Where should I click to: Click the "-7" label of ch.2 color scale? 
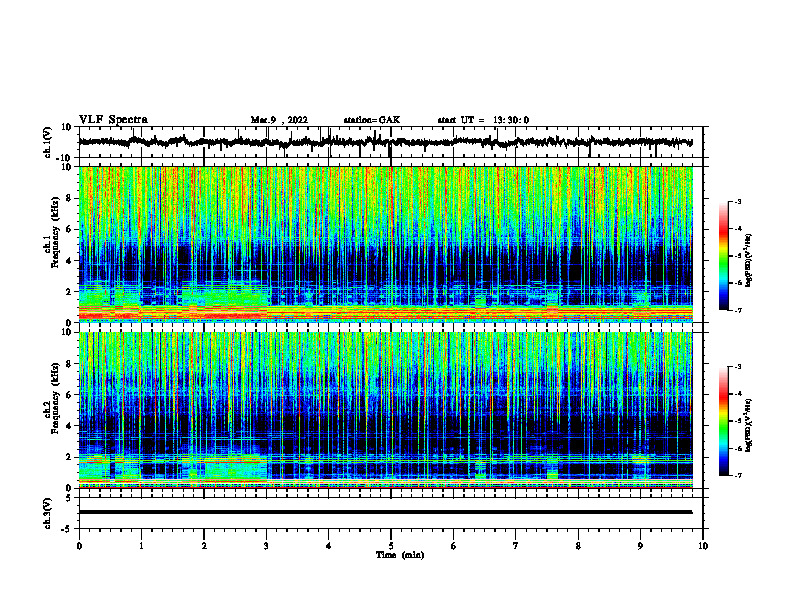tap(738, 476)
